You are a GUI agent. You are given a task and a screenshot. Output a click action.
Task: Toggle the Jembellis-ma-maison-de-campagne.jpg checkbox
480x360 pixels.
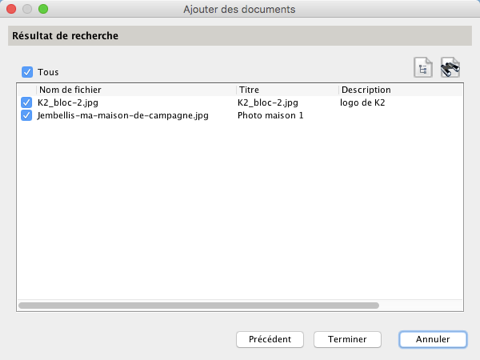(26, 116)
